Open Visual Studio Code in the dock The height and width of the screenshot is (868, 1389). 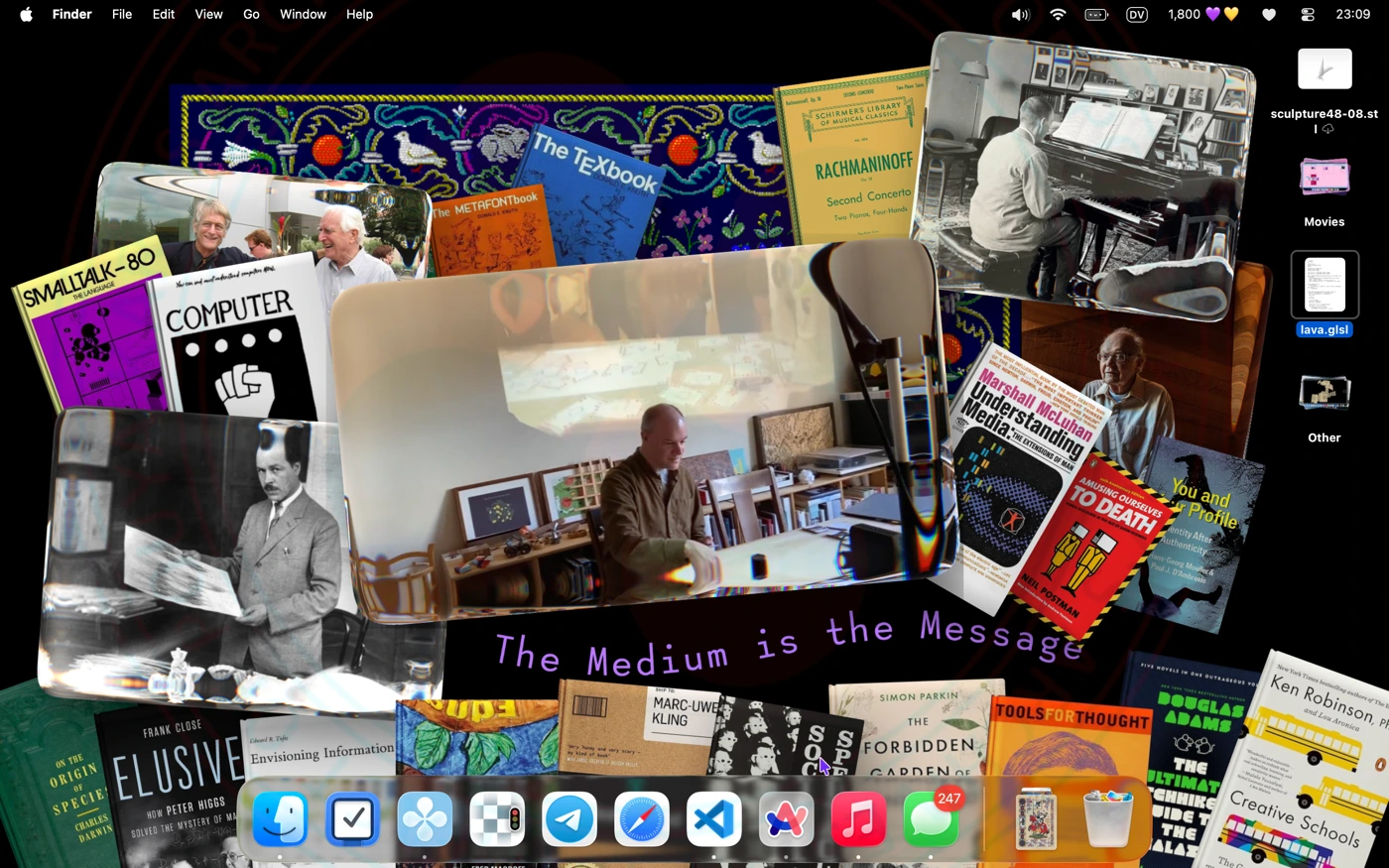(x=714, y=819)
